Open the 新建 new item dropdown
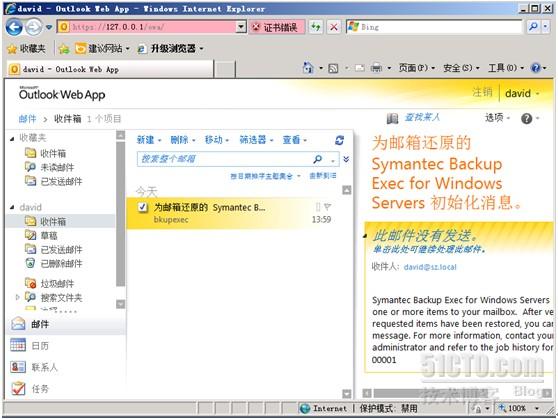The height and width of the screenshot is (419, 558). [x=149, y=140]
